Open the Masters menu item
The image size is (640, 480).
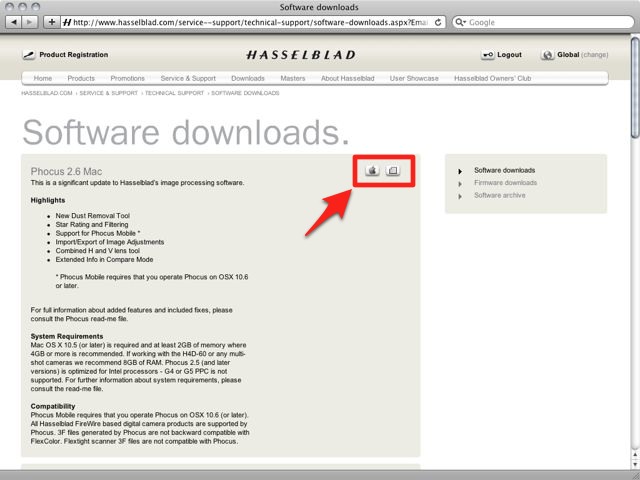(x=293, y=78)
